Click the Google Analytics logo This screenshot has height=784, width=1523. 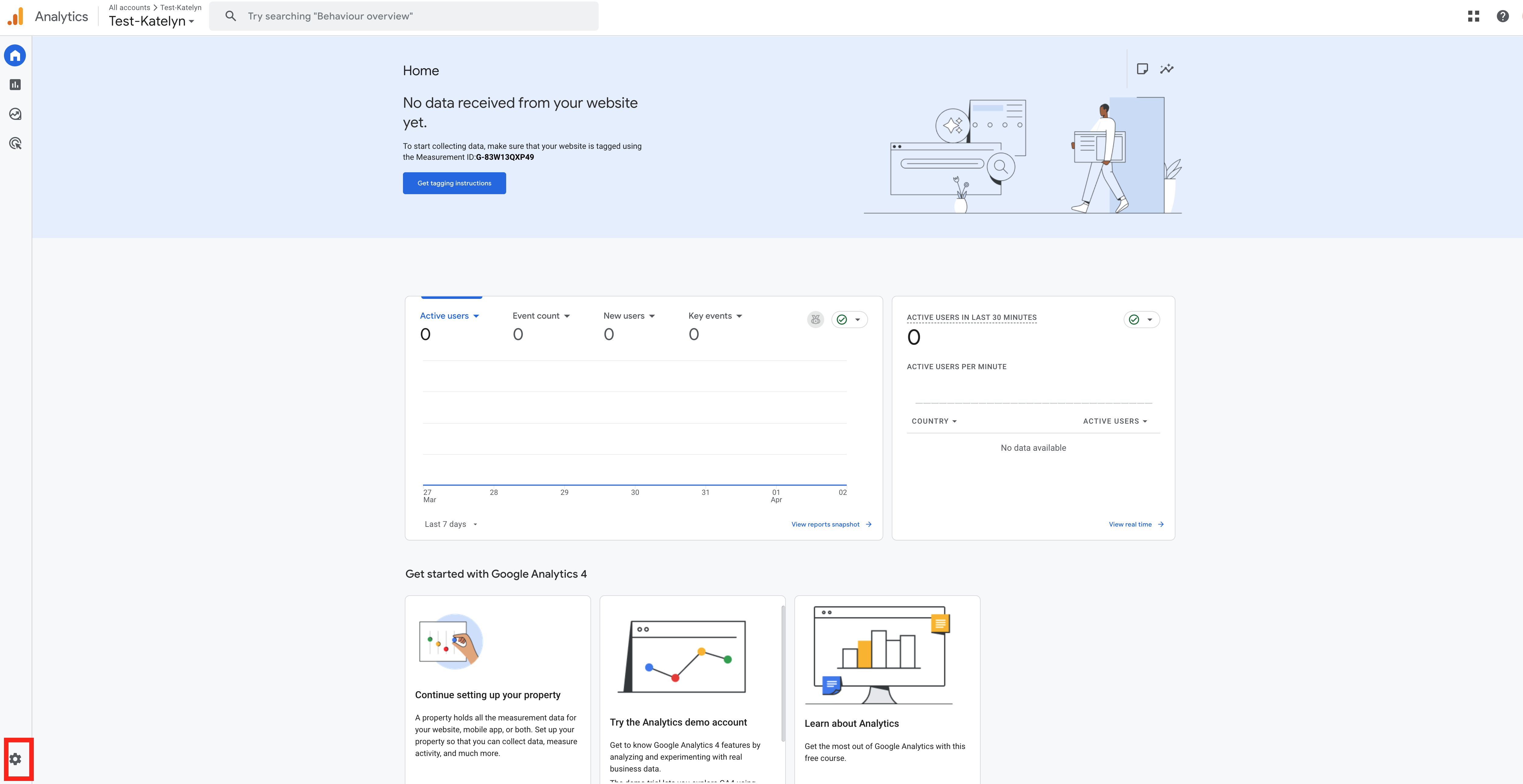pyautogui.click(x=16, y=16)
